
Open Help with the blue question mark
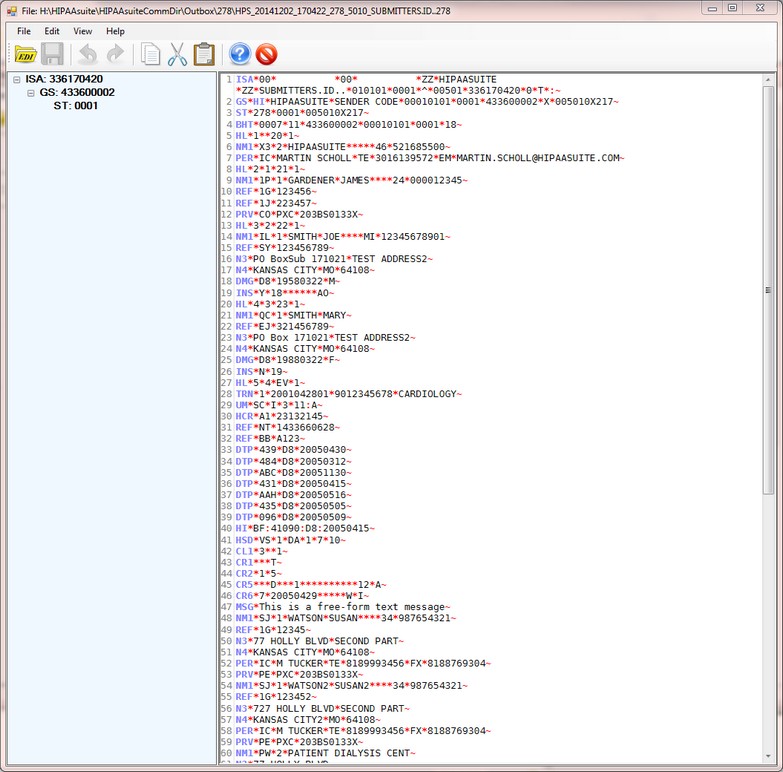coord(239,54)
